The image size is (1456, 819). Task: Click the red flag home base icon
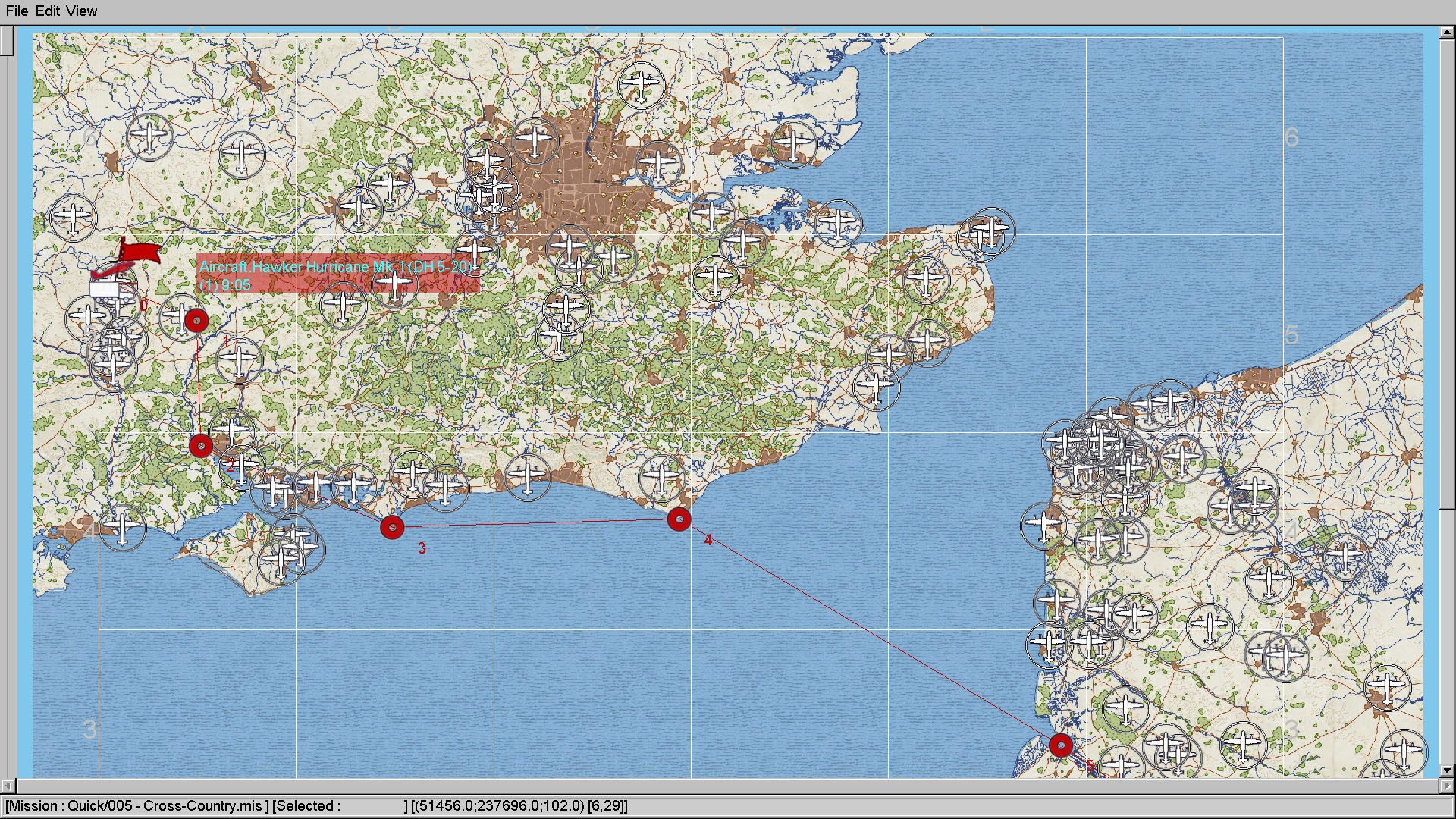click(x=140, y=252)
